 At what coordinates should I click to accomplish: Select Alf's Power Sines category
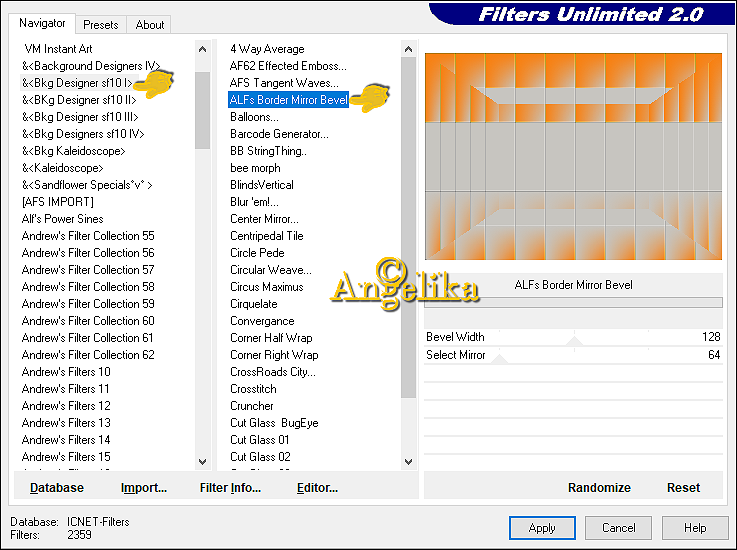click(x=63, y=219)
